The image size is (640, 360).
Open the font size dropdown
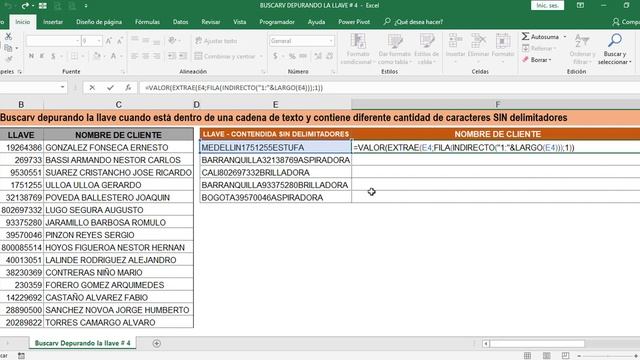pyautogui.click(x=99, y=41)
